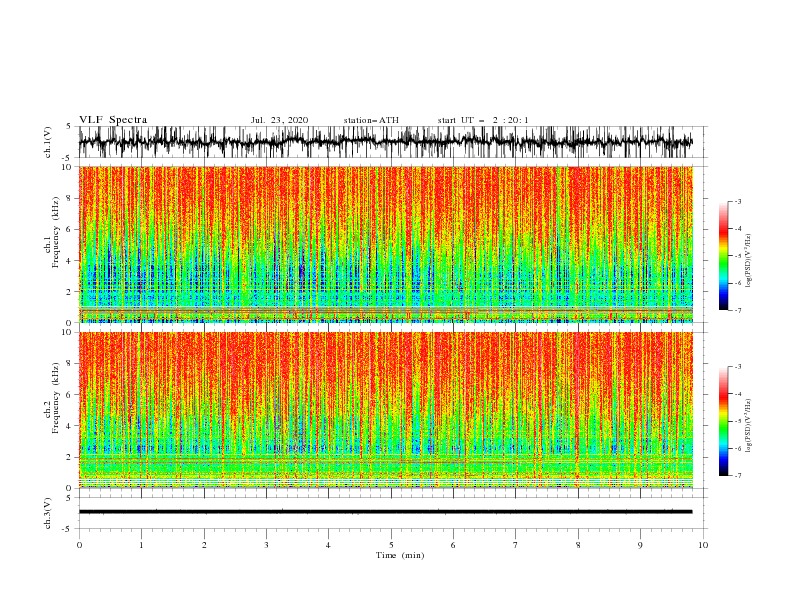Click the '-3' label on the ch.1 color bar
Screen dimensions: 792x612
click(x=737, y=201)
